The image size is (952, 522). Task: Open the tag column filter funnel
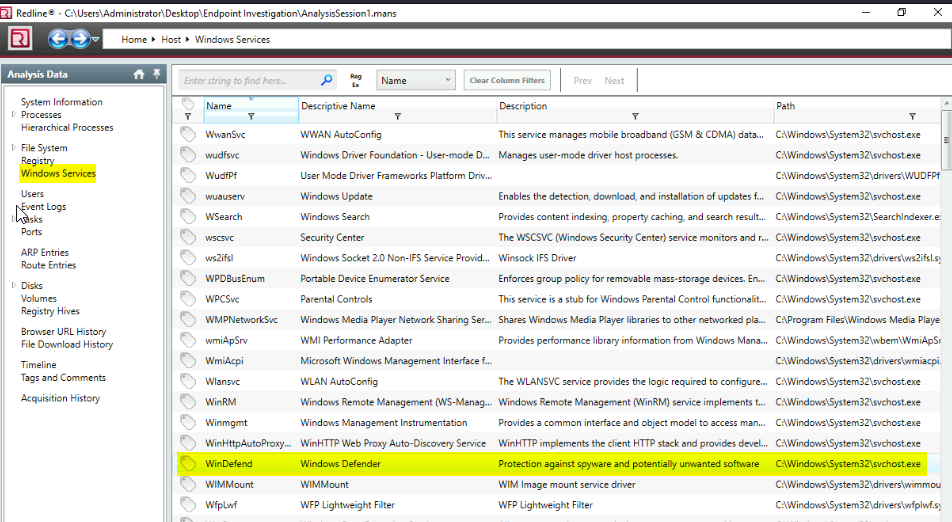click(x=188, y=116)
